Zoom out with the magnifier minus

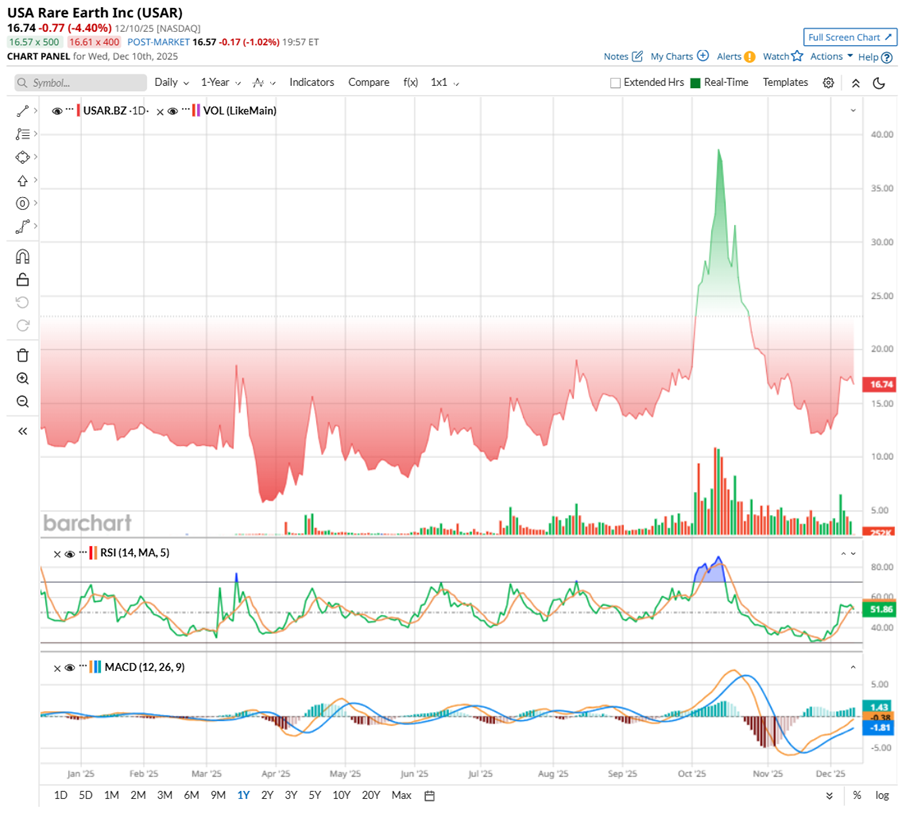click(22, 402)
